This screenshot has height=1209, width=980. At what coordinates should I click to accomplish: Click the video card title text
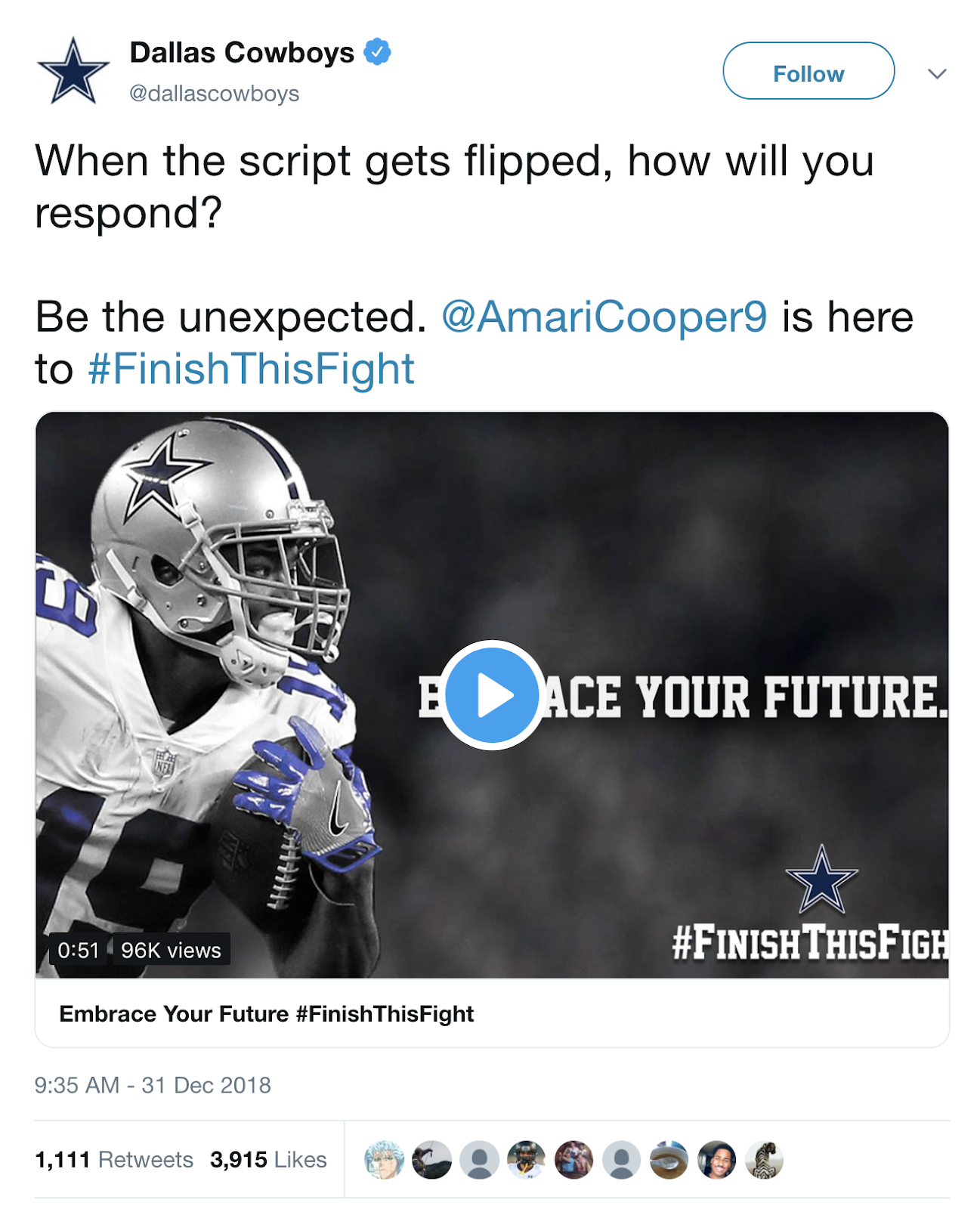point(266,1014)
